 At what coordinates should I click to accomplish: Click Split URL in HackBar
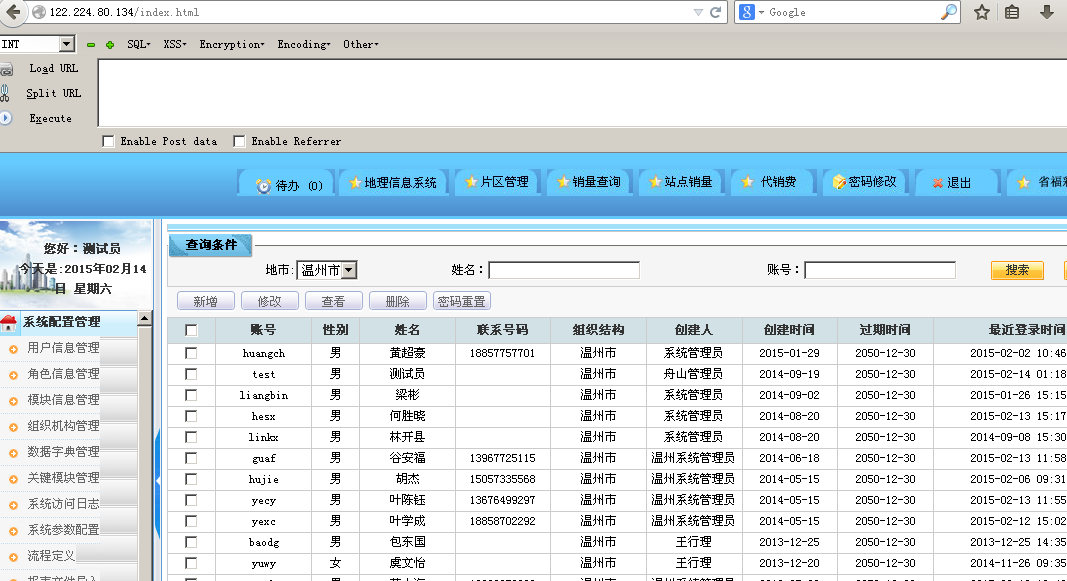coord(54,93)
